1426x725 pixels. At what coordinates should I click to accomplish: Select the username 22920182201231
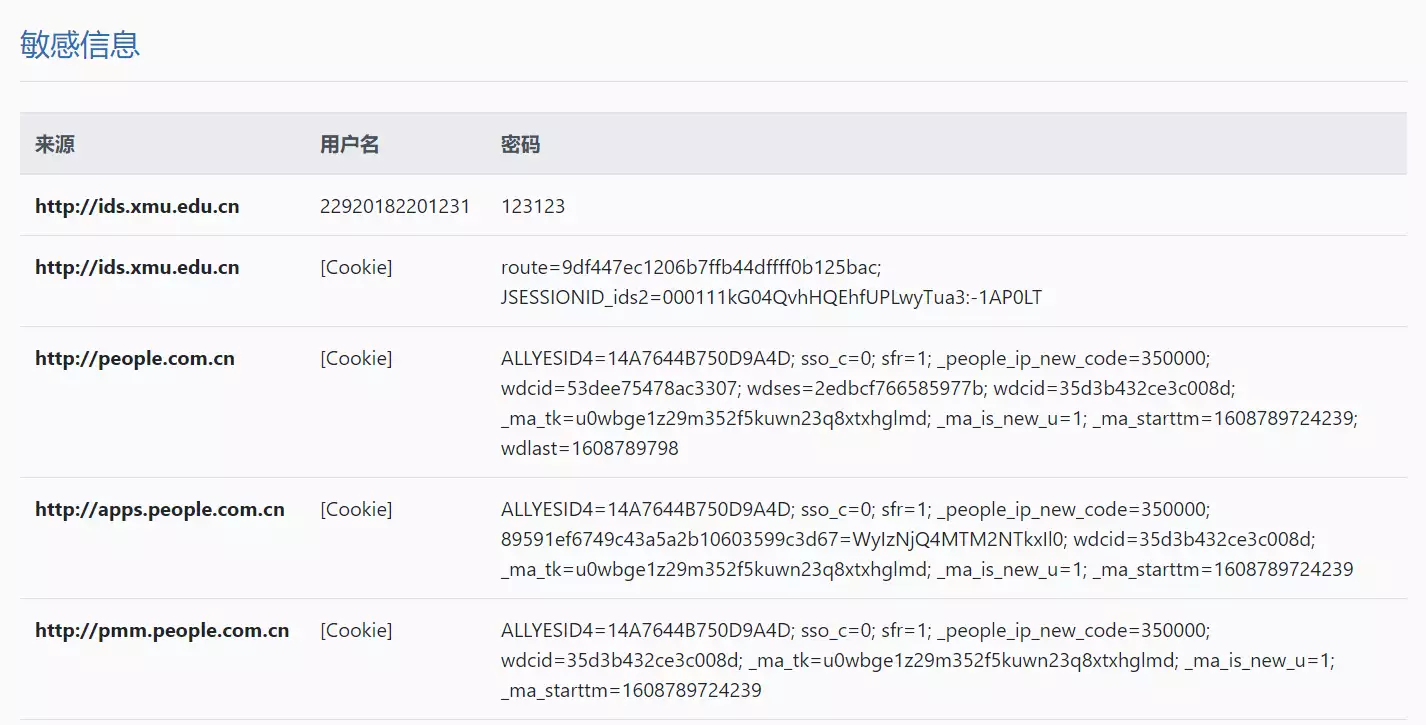[394, 206]
